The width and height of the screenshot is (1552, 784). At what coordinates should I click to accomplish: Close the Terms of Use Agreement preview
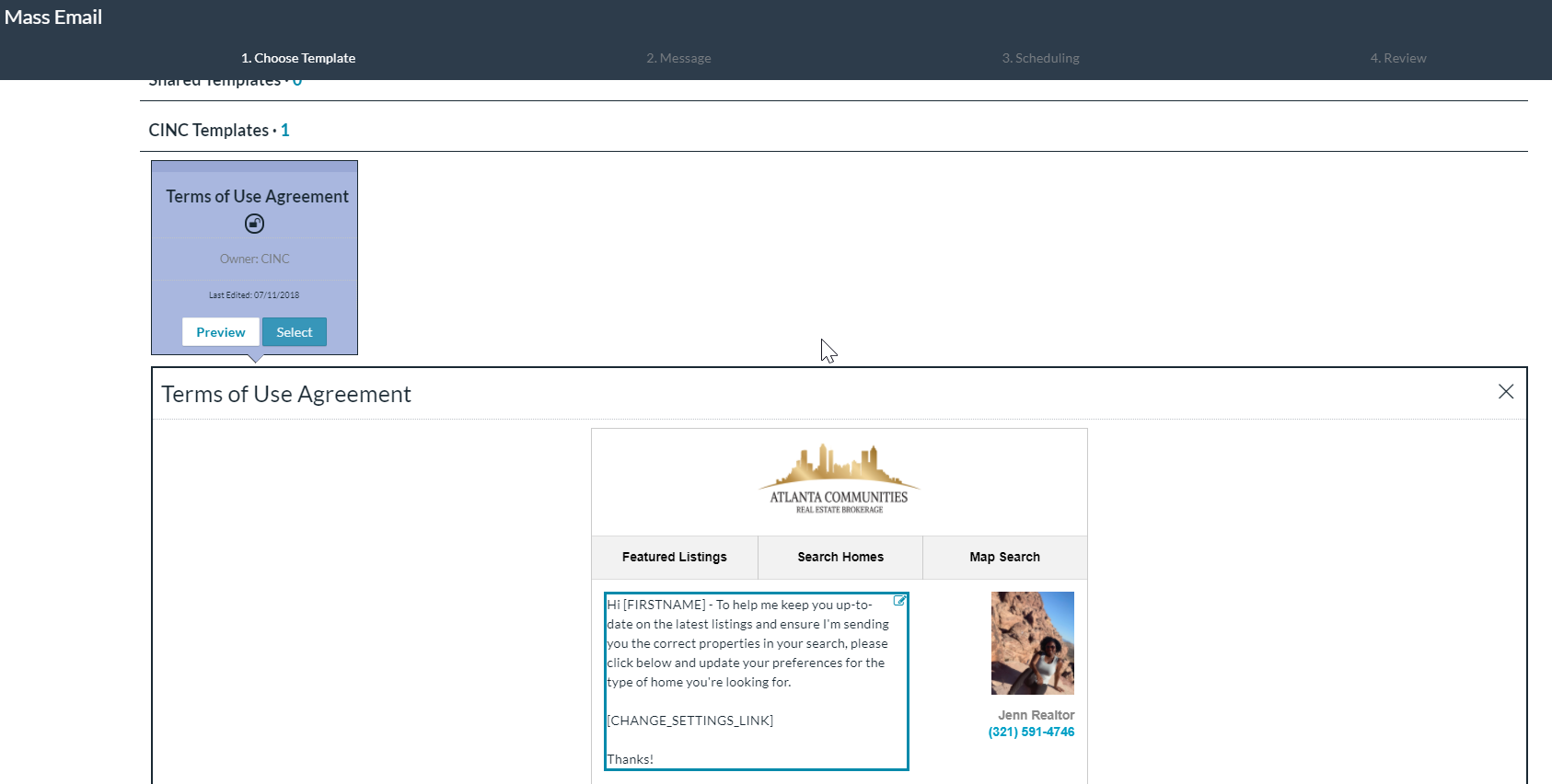[x=1506, y=392]
